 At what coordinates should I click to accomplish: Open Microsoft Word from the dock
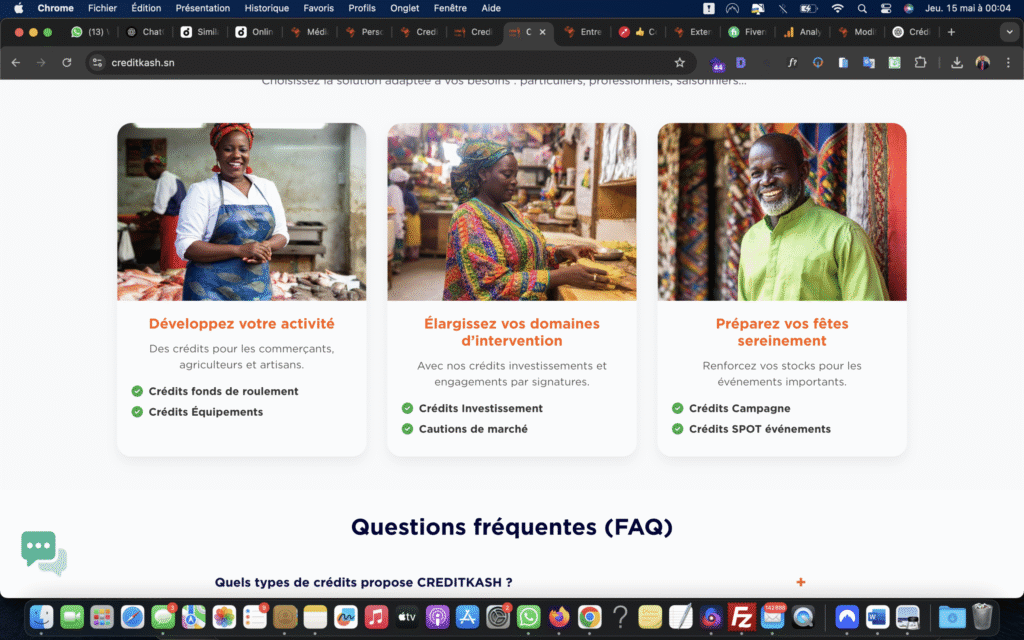877,616
